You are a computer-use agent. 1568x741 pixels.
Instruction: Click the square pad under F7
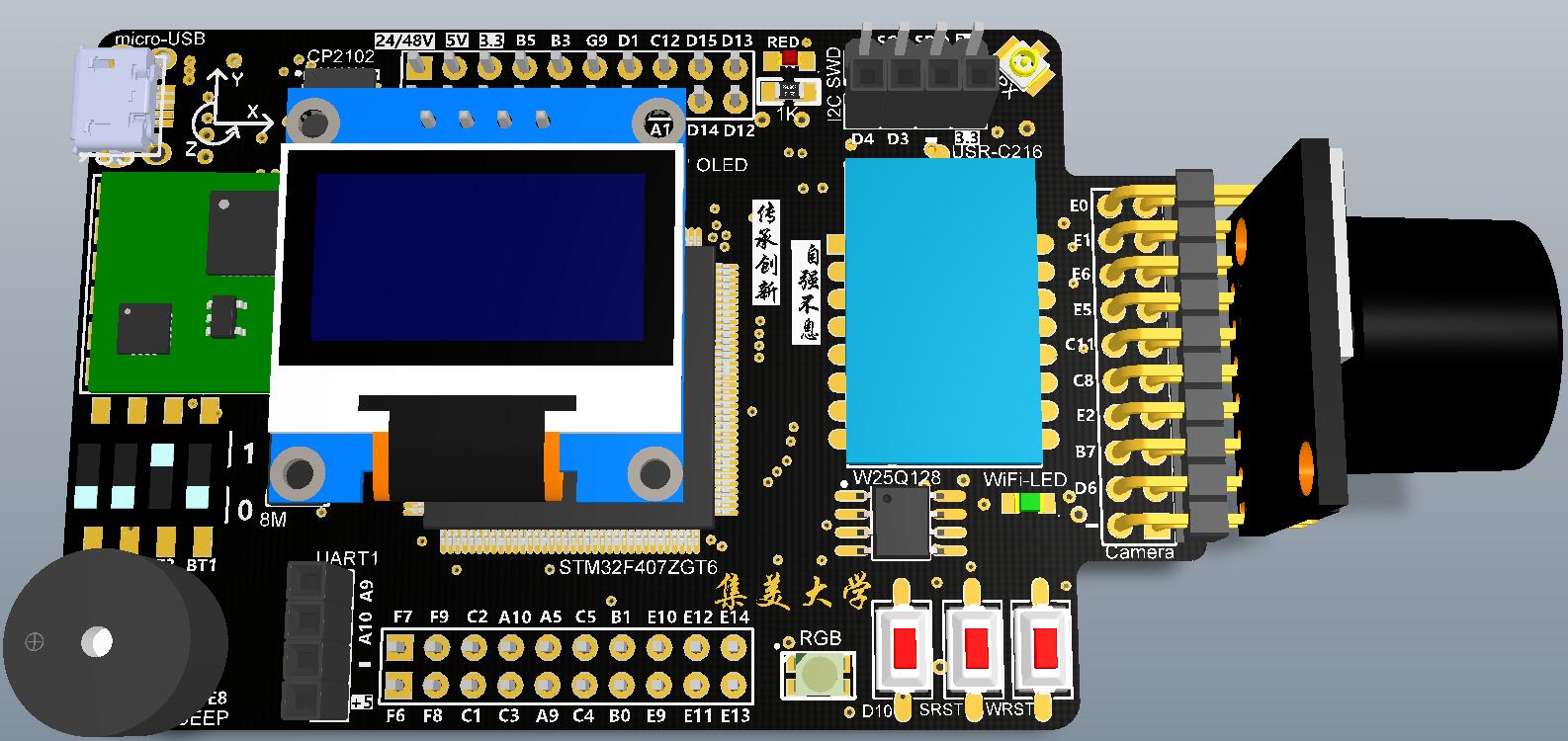(x=399, y=648)
